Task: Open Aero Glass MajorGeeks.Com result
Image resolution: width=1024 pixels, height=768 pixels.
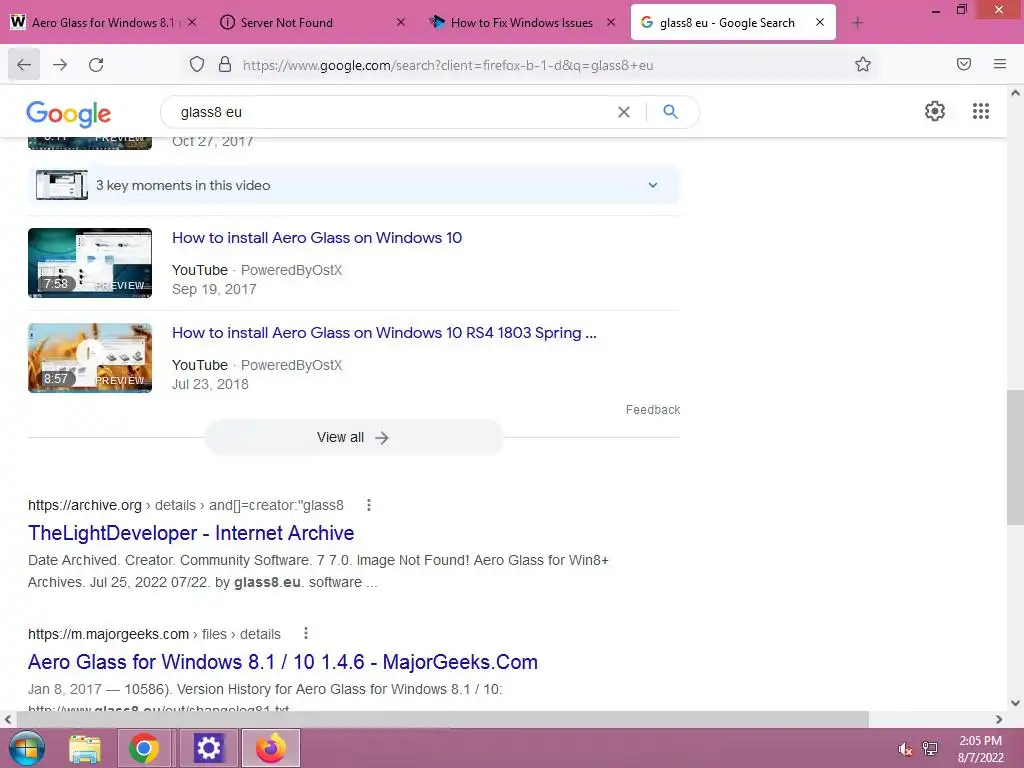Action: click(x=283, y=662)
